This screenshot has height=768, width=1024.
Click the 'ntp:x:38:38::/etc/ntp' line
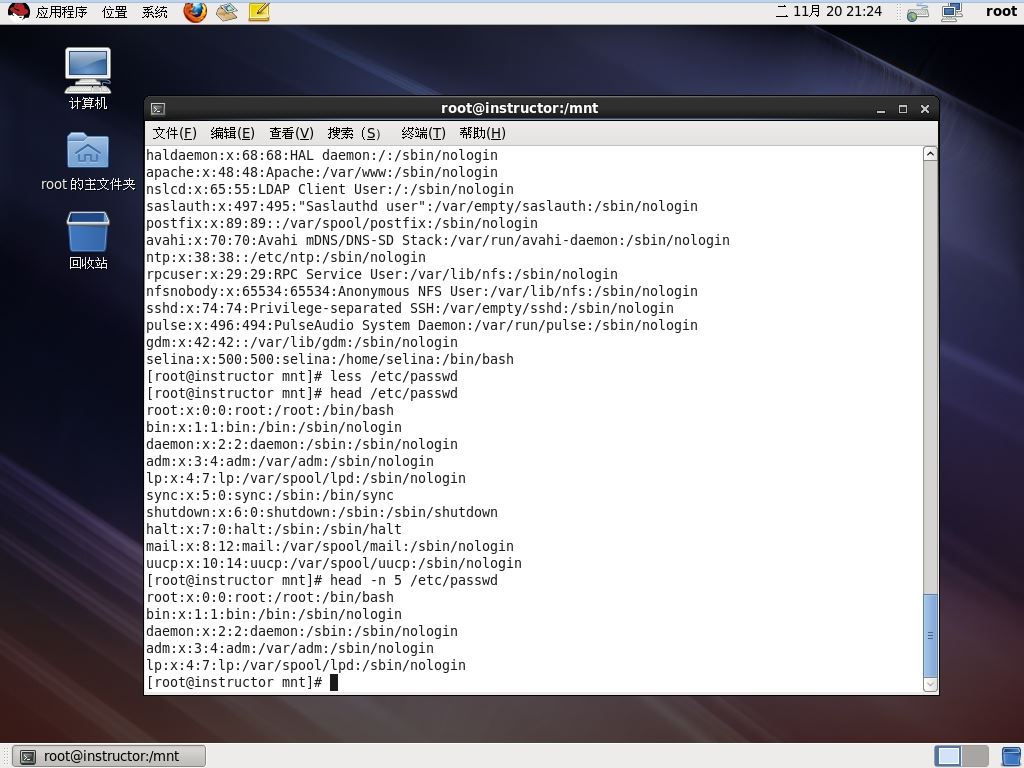tap(285, 257)
